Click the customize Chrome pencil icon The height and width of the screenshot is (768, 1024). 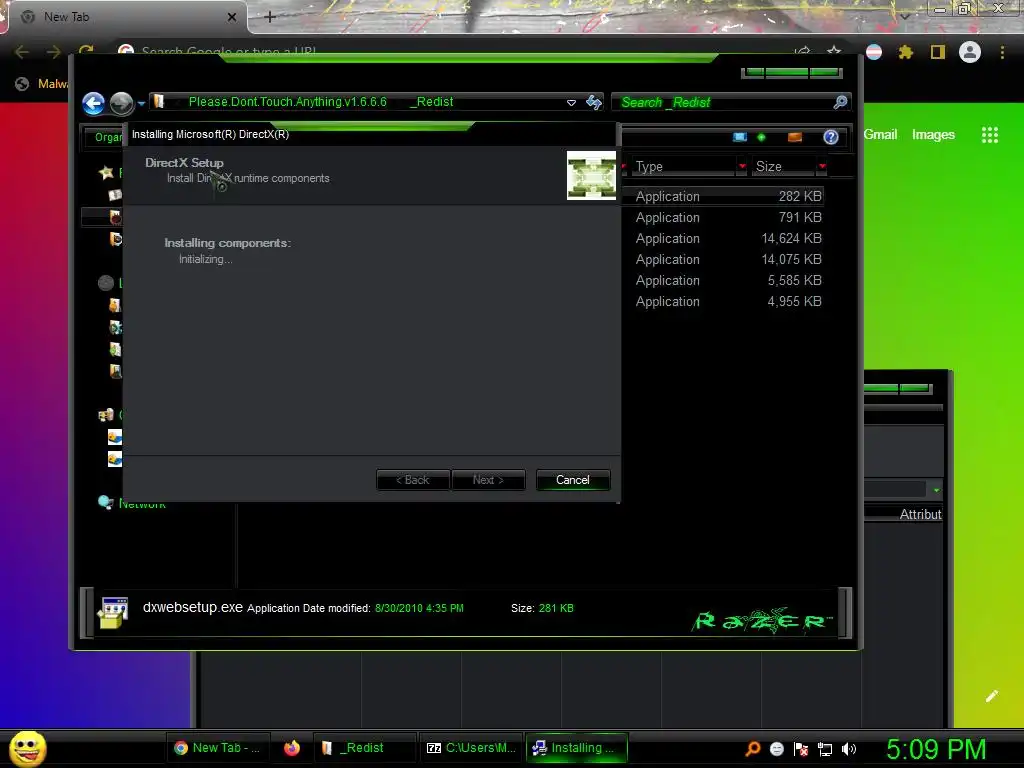pos(992,696)
